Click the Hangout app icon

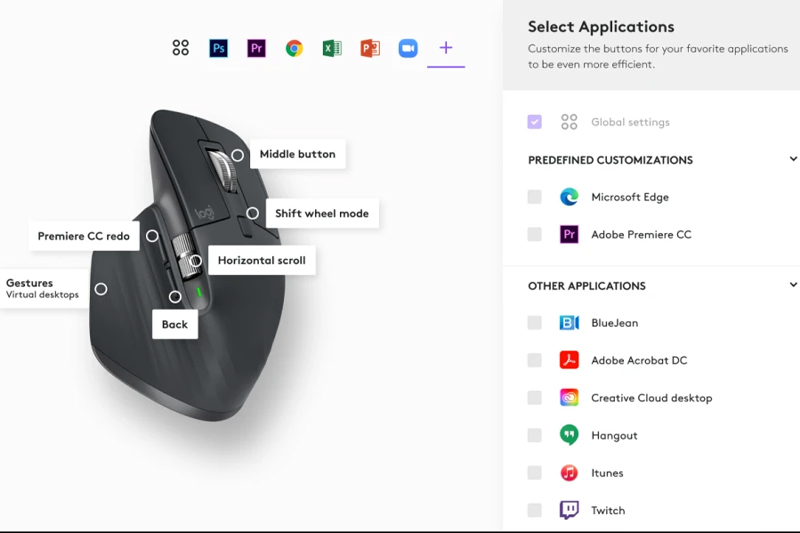tap(569, 435)
